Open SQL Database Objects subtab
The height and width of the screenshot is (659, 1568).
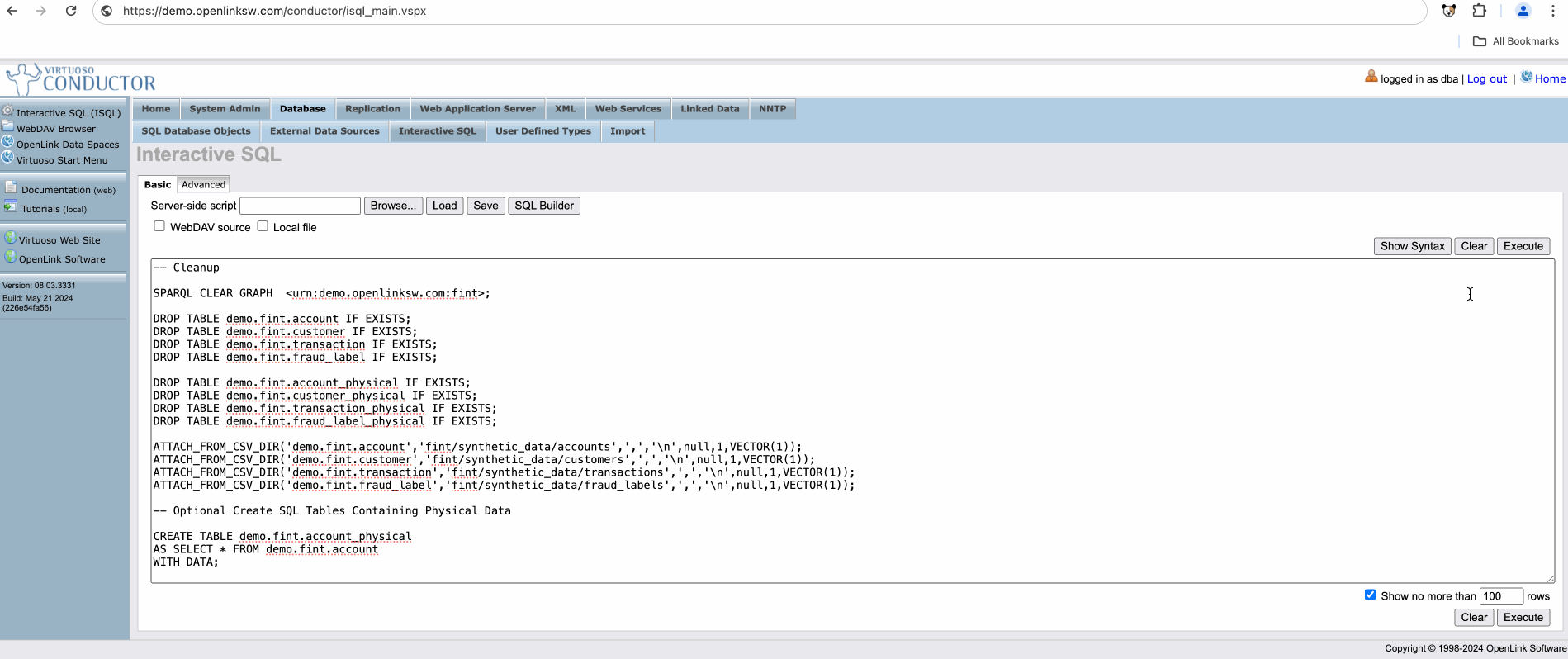click(197, 131)
